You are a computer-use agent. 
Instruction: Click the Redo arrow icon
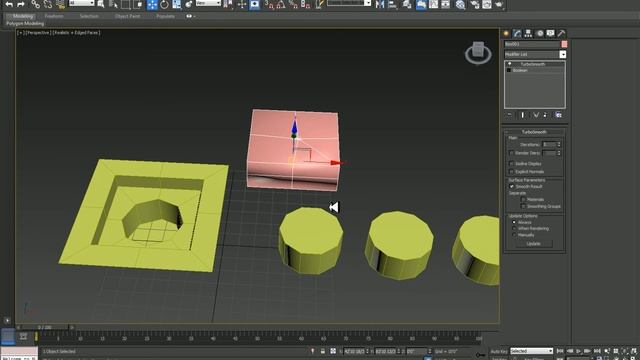pos(21,4)
